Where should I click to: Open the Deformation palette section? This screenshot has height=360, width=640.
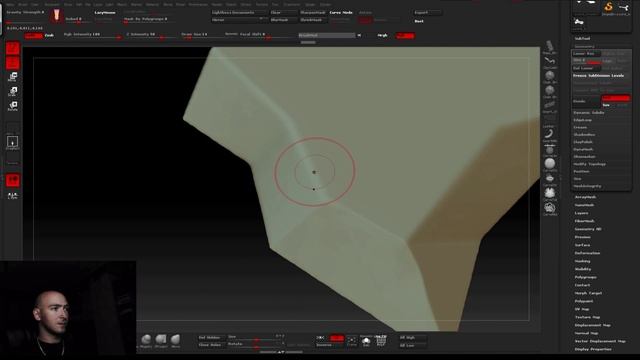point(587,253)
